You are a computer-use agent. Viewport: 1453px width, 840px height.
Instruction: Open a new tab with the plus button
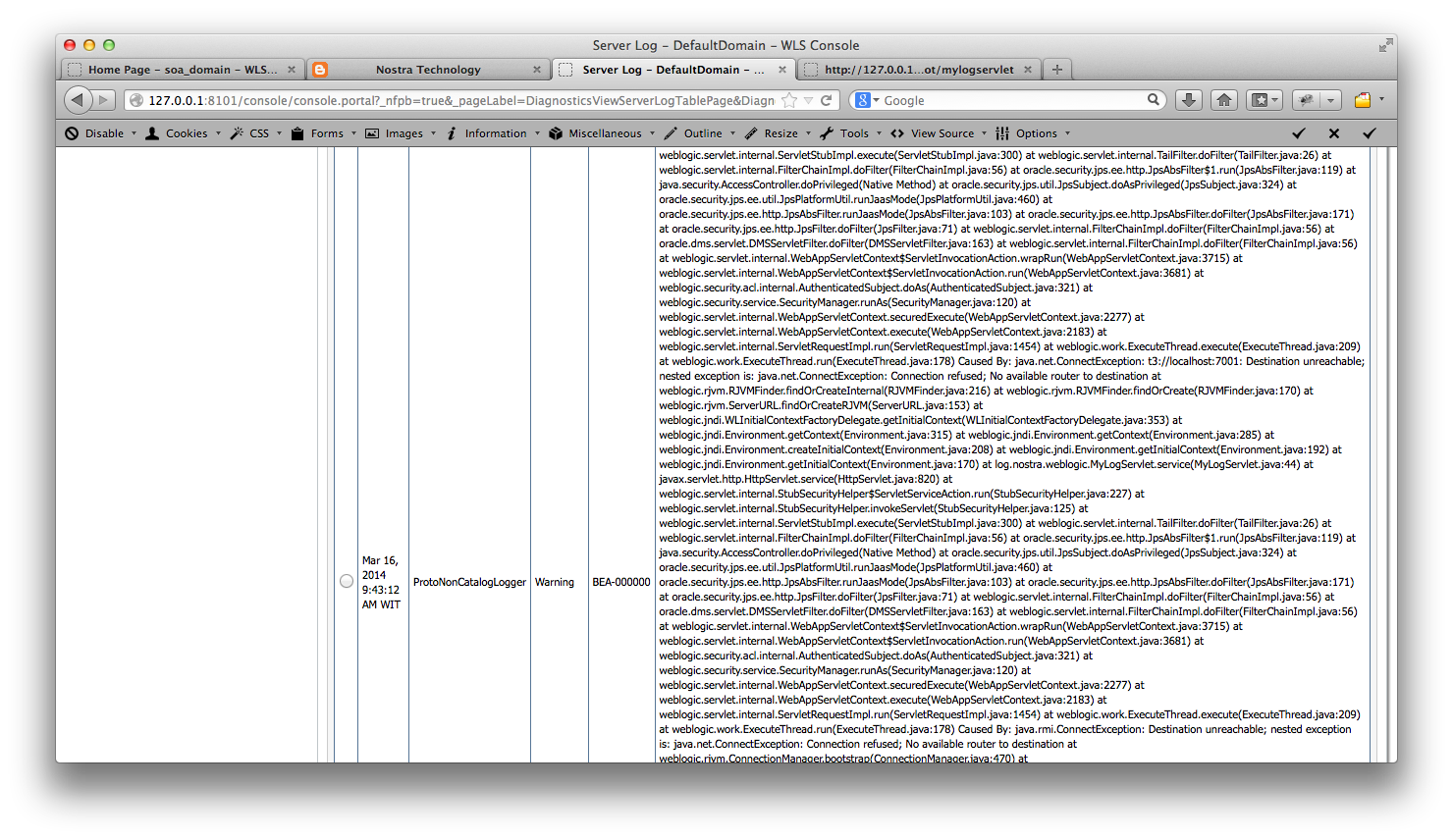[x=1057, y=70]
